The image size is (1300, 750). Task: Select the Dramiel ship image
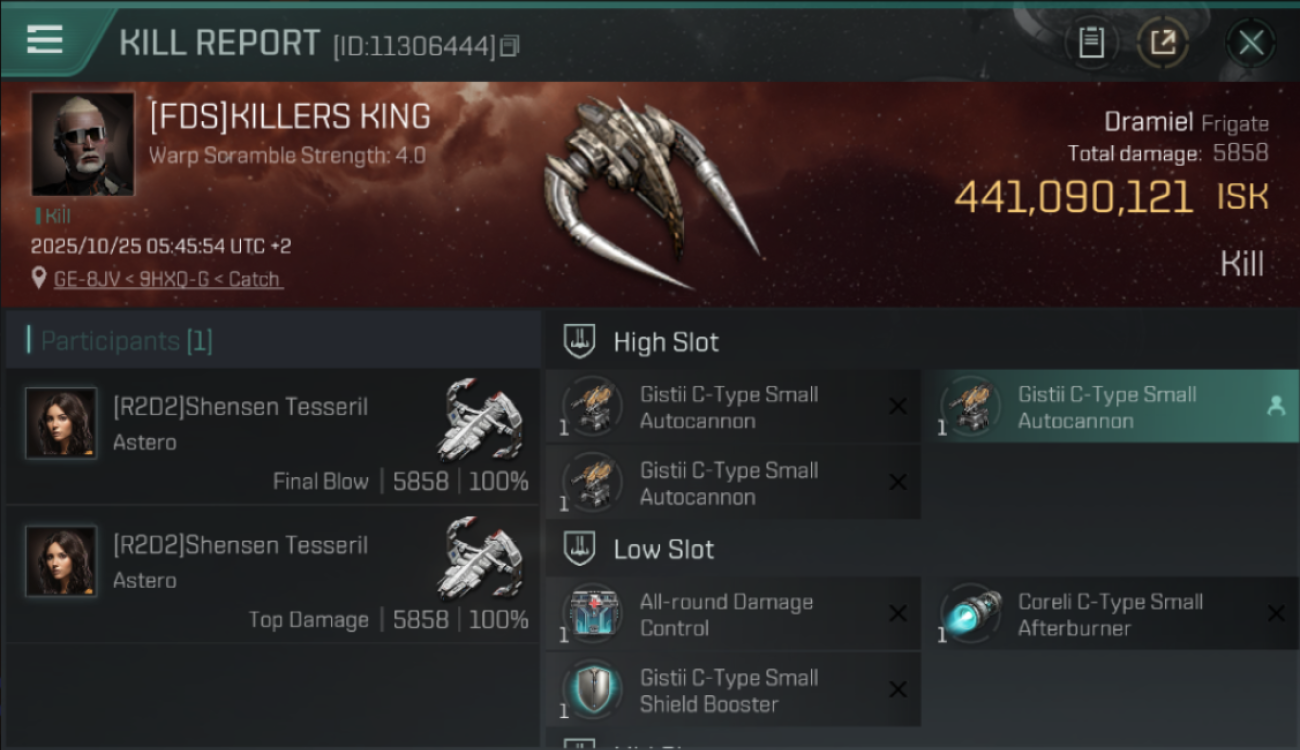click(x=648, y=193)
